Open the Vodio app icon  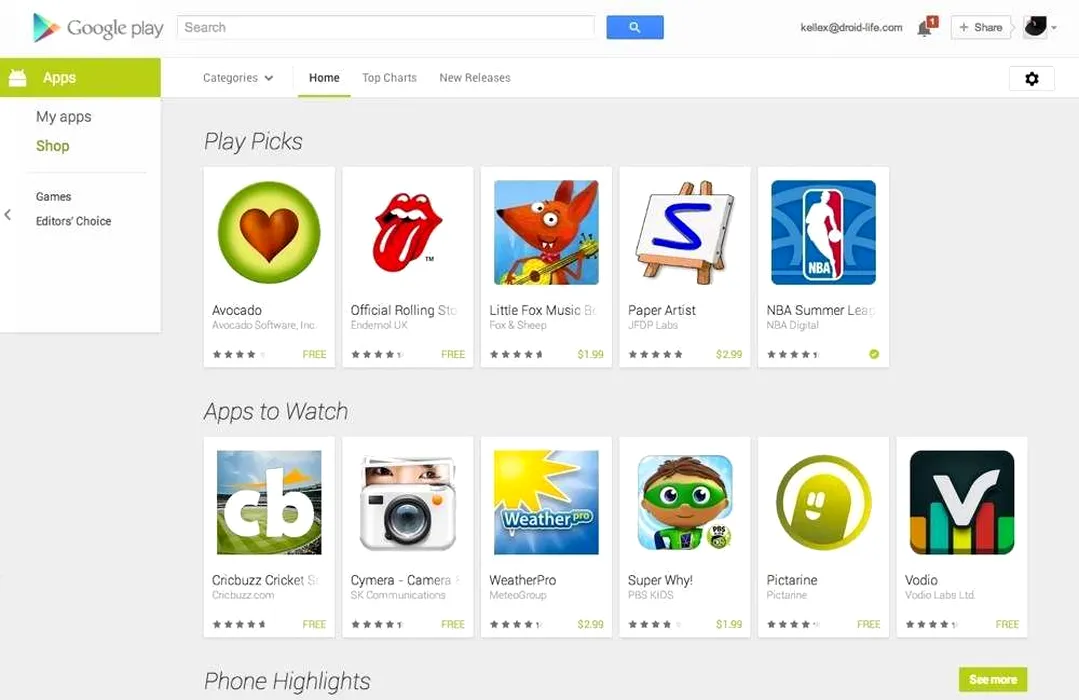click(961, 502)
